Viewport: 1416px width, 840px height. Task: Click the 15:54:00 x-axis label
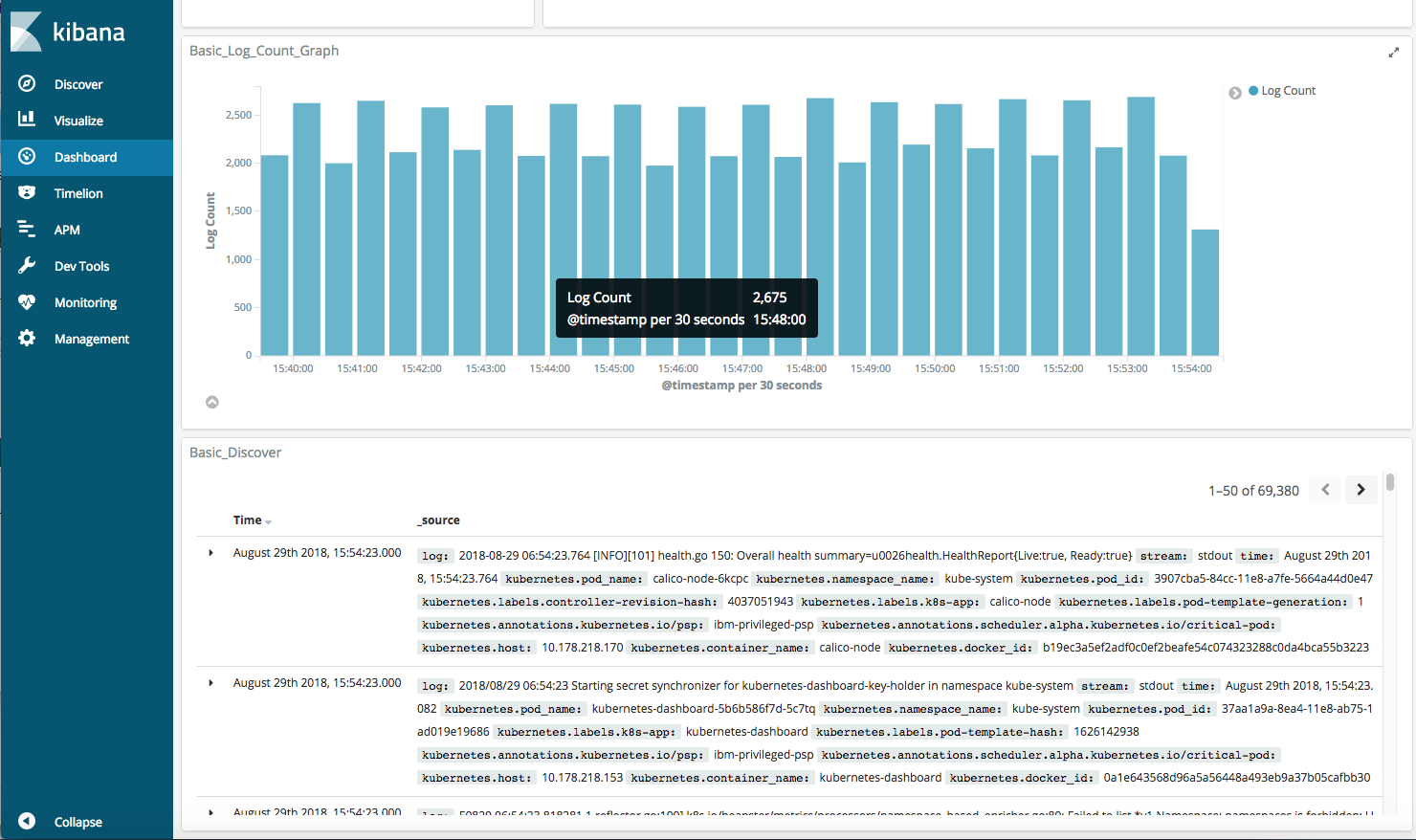[1191, 368]
